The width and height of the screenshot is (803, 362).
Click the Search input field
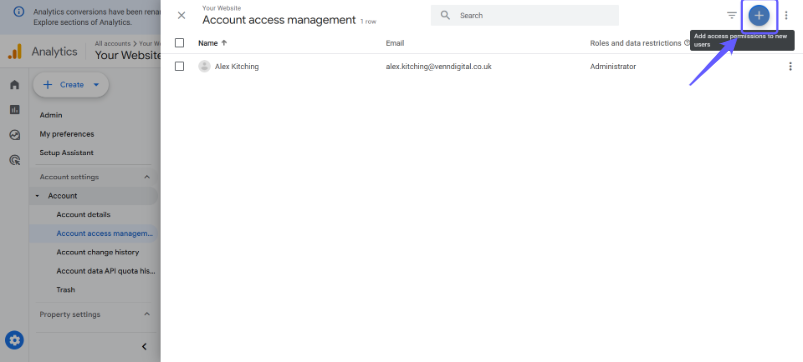(x=524, y=15)
